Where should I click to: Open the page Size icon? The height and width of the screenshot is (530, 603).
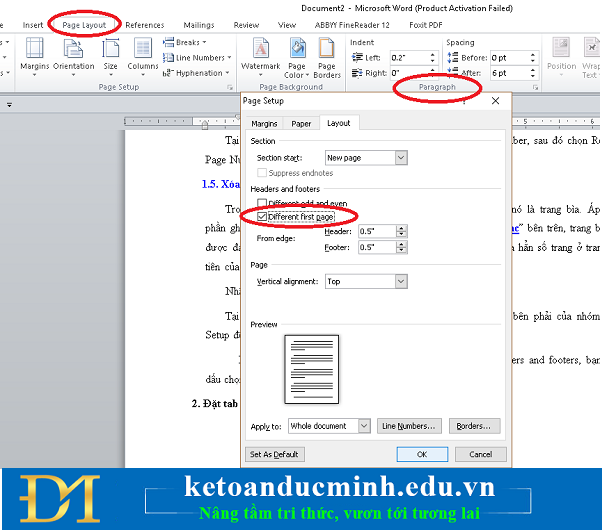click(110, 48)
